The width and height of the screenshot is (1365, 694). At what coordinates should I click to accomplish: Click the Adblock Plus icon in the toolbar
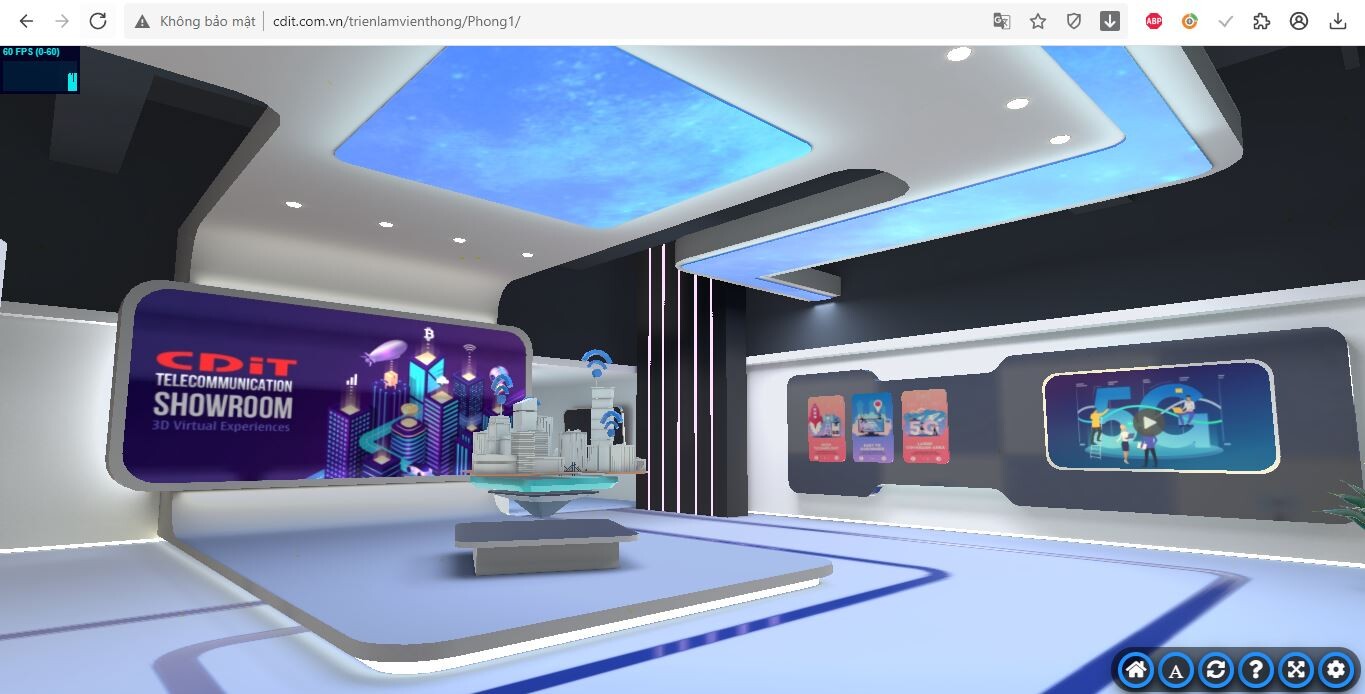[1152, 19]
